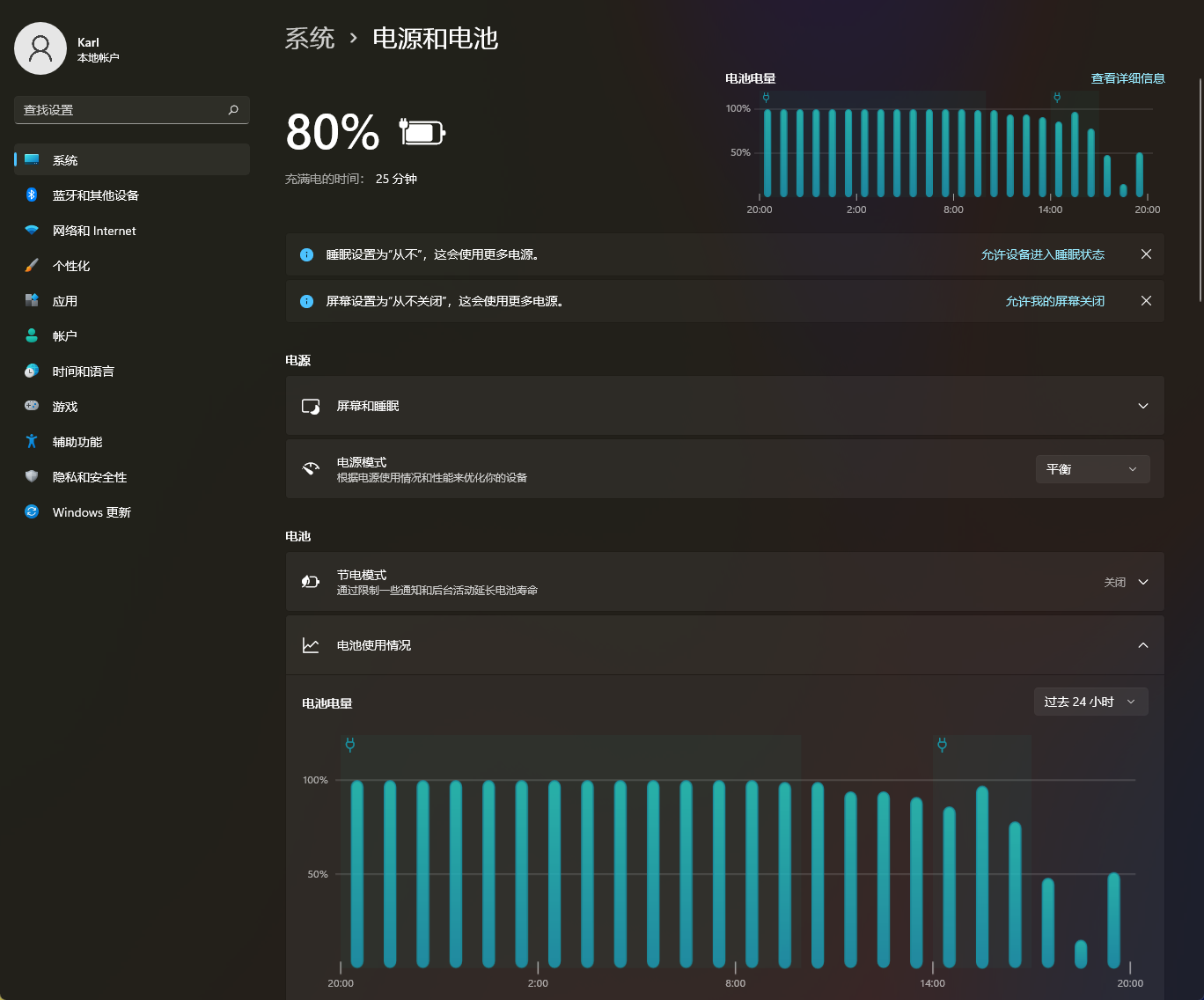Click the Windows 更新 sync icon
The width and height of the screenshot is (1204, 1000).
(32, 511)
